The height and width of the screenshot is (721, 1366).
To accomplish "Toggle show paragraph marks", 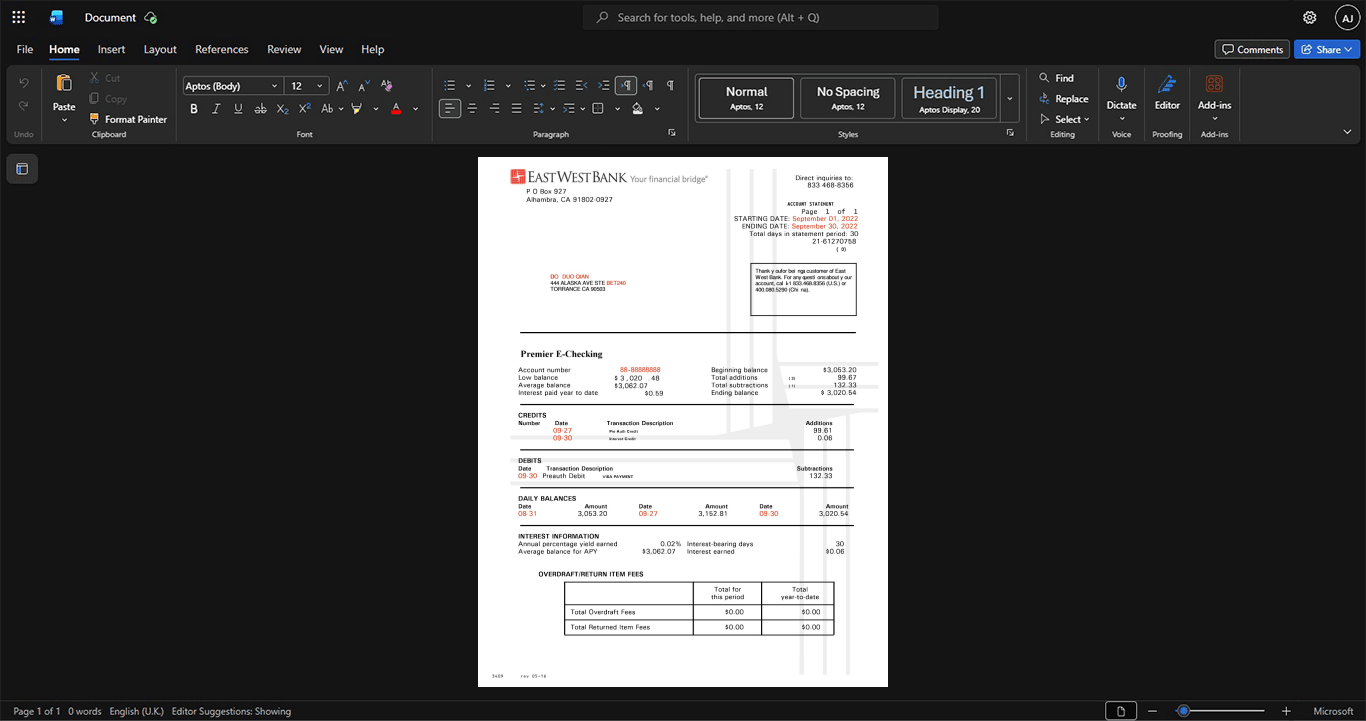I will point(670,86).
